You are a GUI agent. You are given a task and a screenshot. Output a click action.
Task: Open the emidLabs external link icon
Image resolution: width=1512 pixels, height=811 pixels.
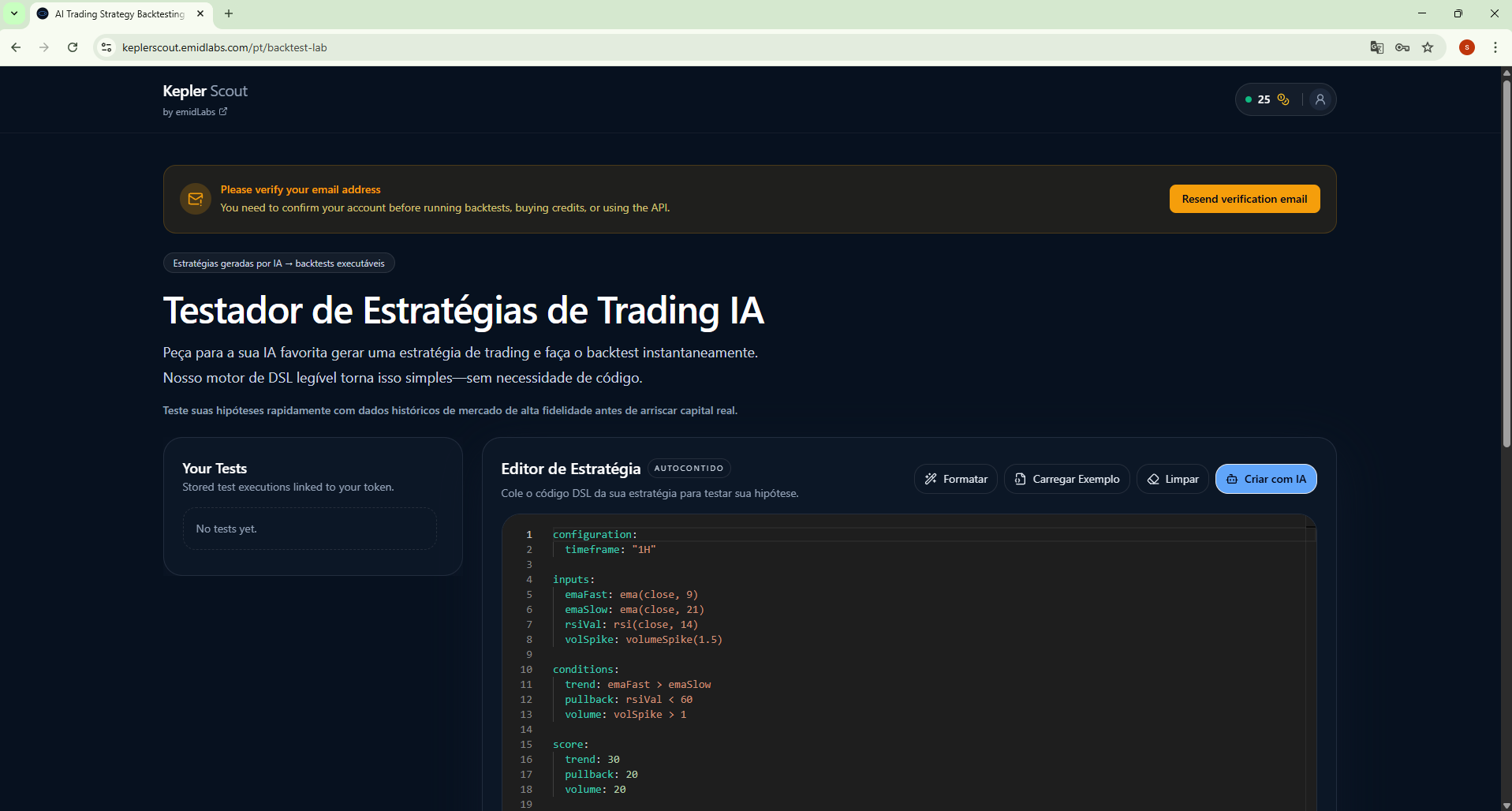[x=223, y=111]
